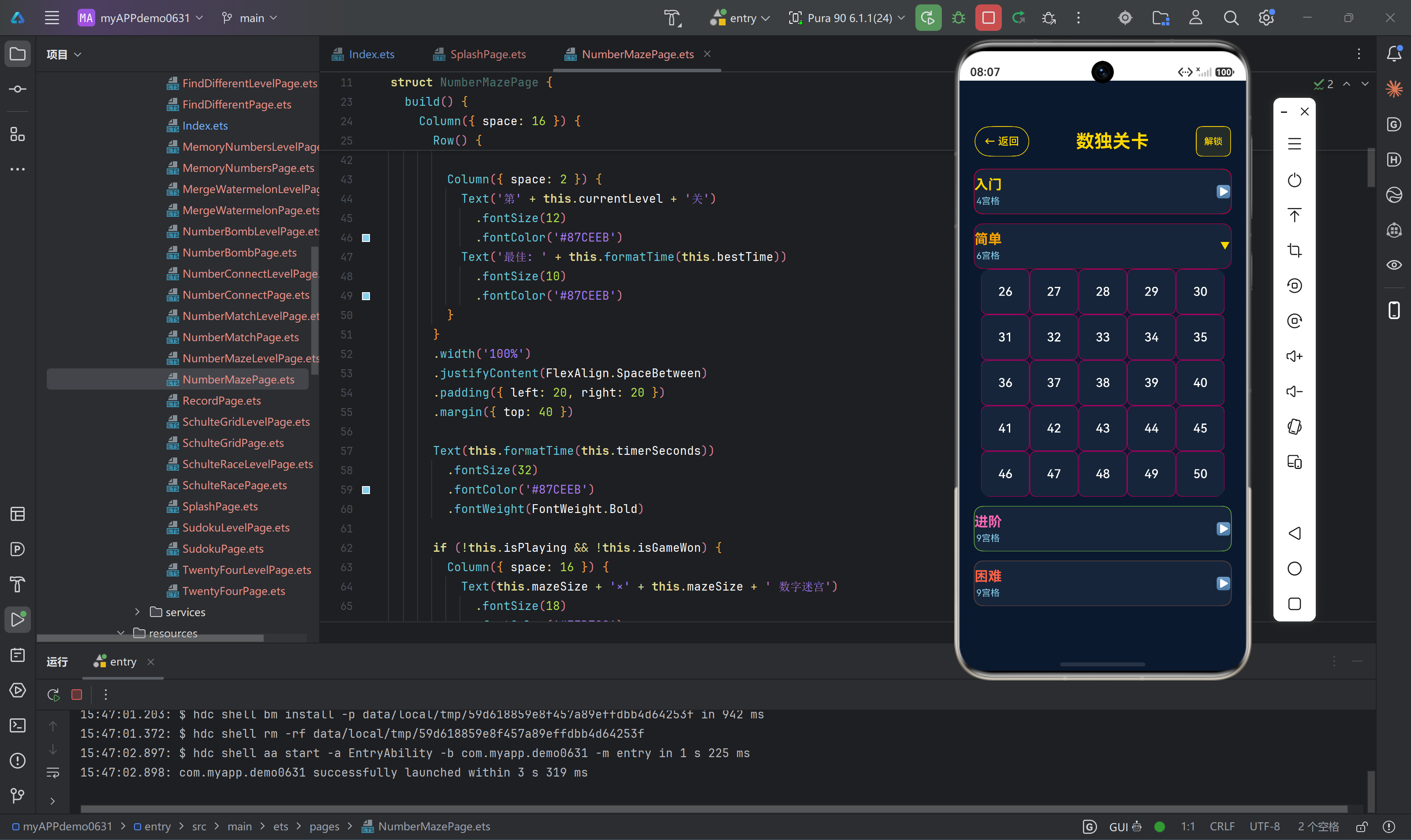Collapse 简单 6宫格 section in emulator
Viewport: 1411px width, 840px height.
click(1102, 246)
